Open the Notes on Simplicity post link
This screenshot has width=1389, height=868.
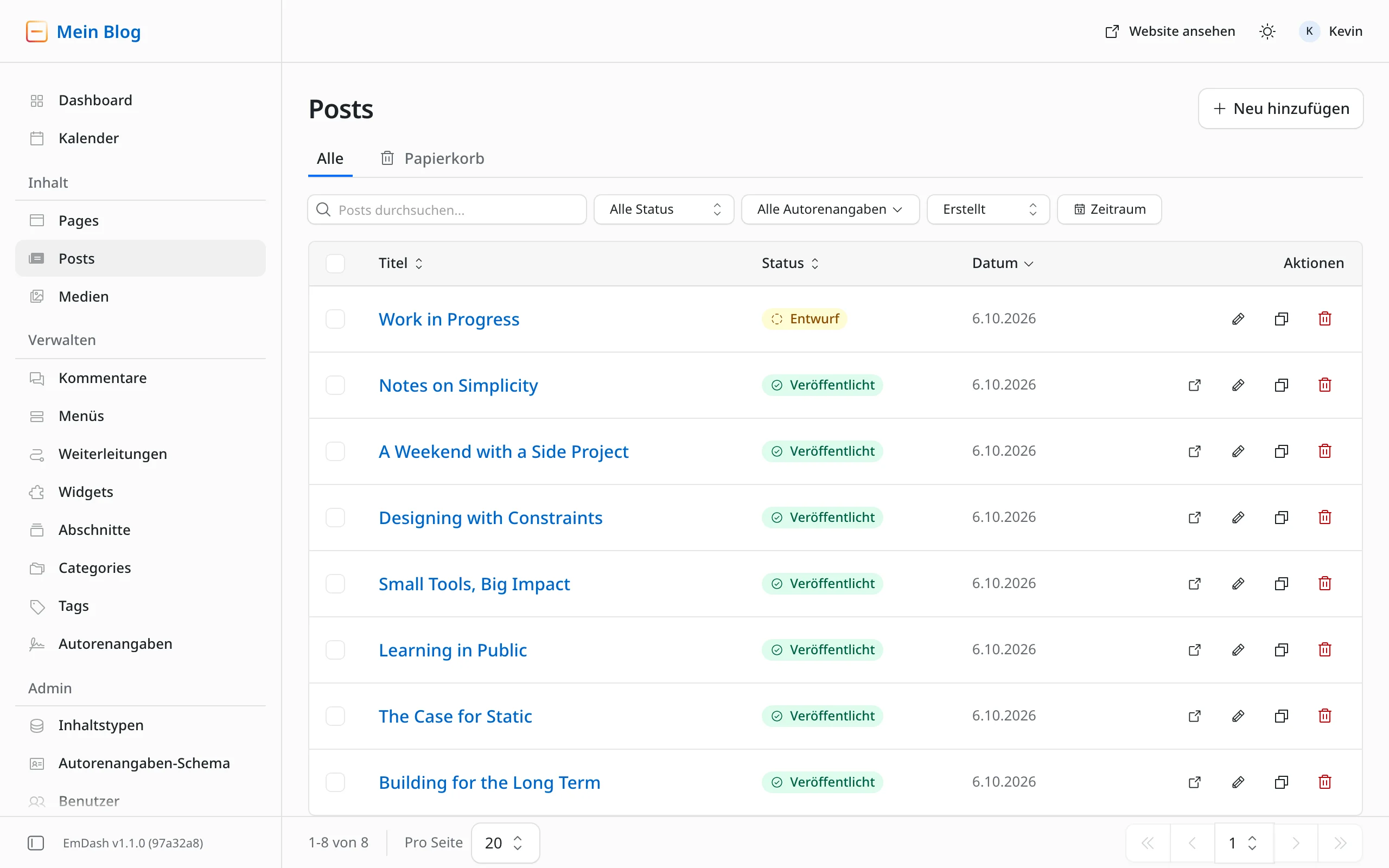[x=458, y=385]
